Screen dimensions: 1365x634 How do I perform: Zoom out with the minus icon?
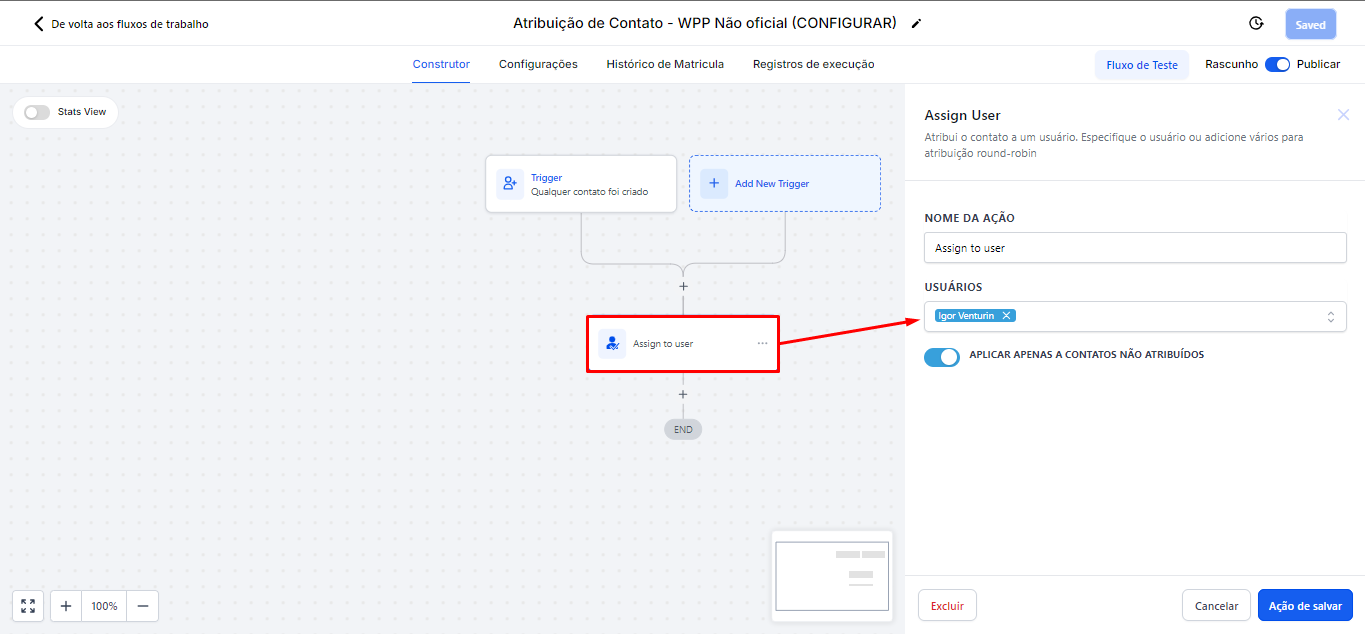143,606
